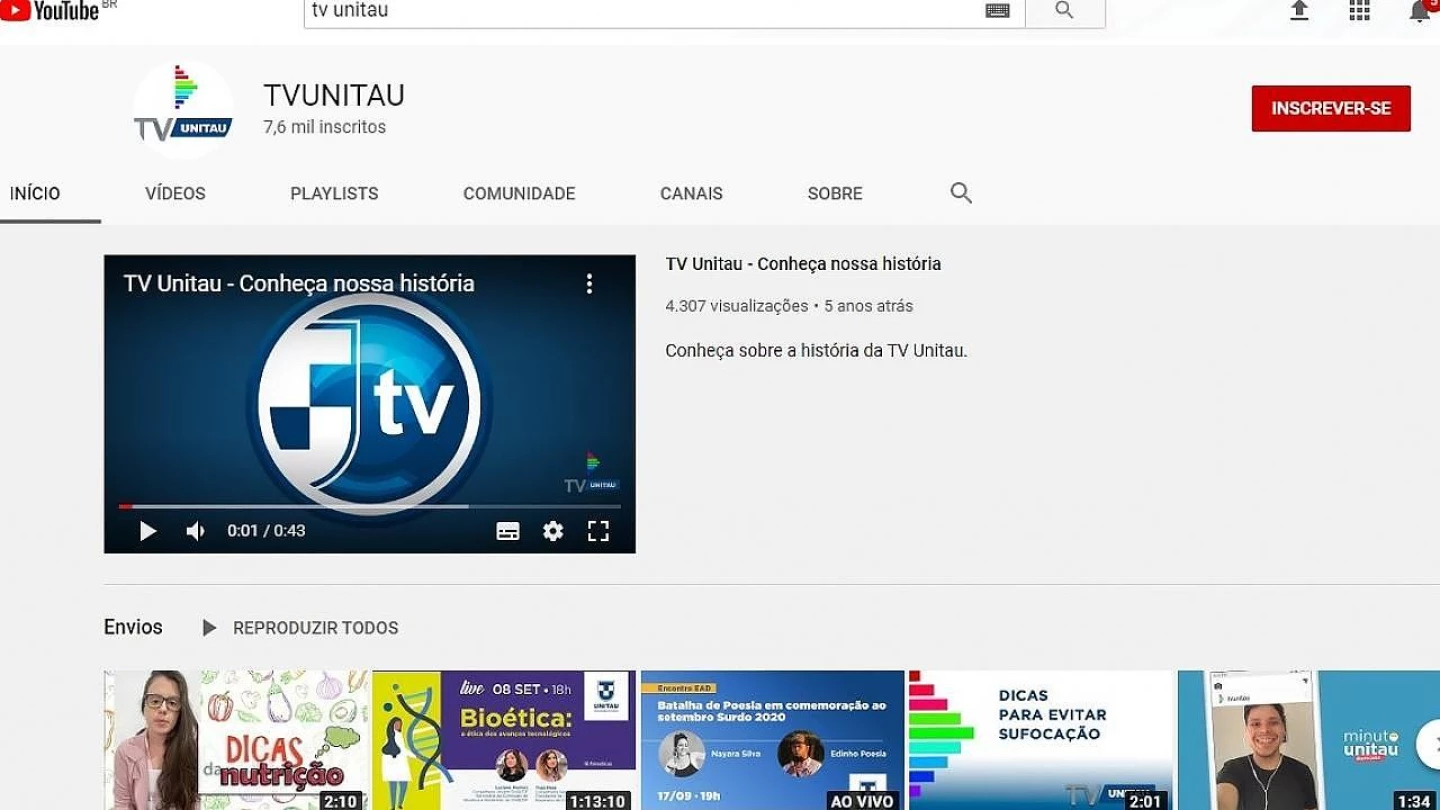Open the Dicas da nutrição video thumbnail
Image resolution: width=1440 pixels, height=810 pixels.
point(236,740)
